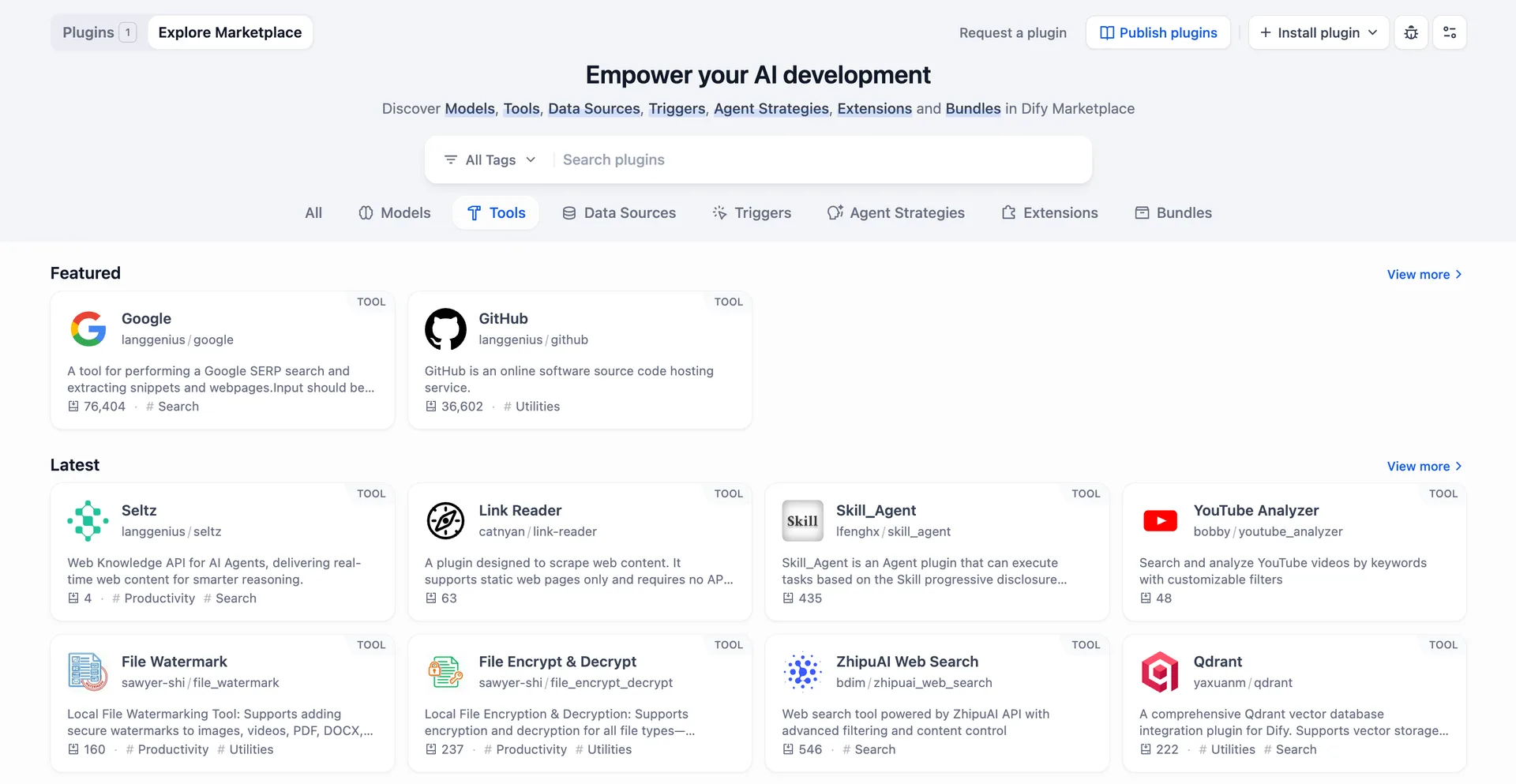Viewport: 1516px width, 784px height.
Task: Click the ZhipuAI Web Search icon
Action: [803, 671]
